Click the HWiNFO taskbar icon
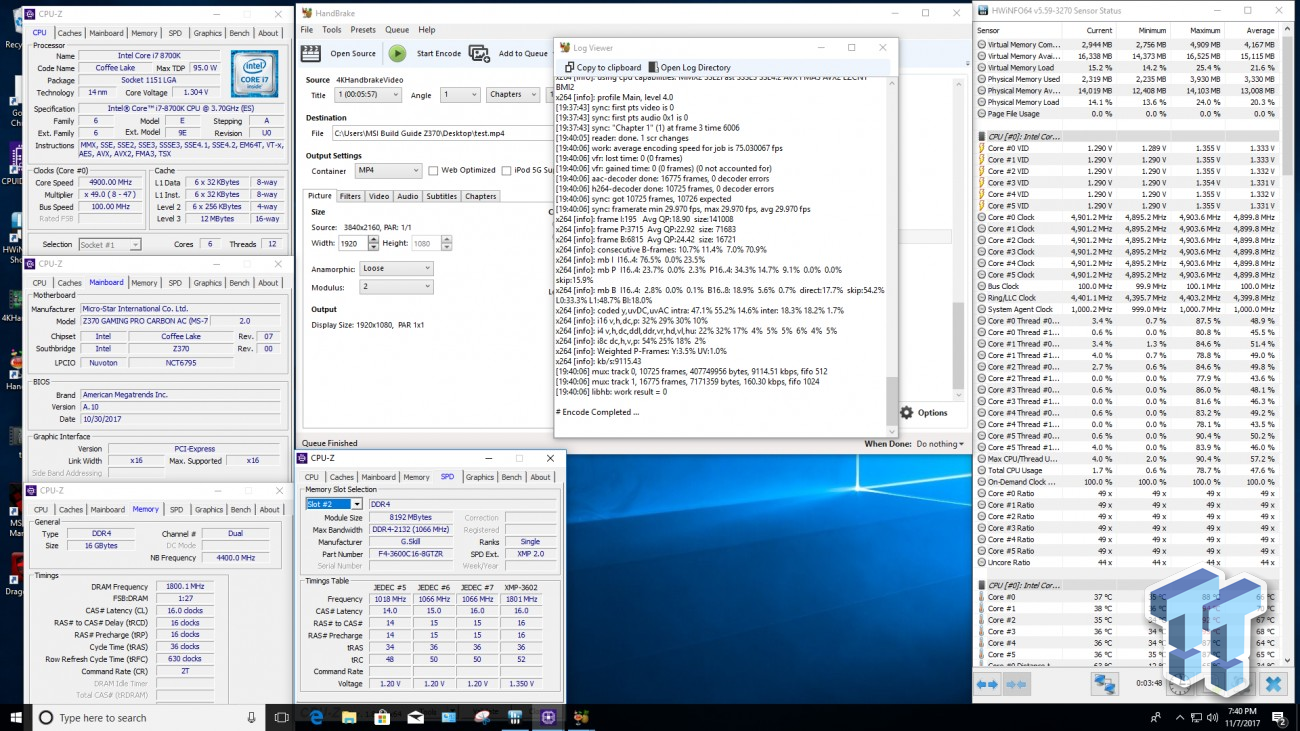1300x731 pixels. coord(515,717)
